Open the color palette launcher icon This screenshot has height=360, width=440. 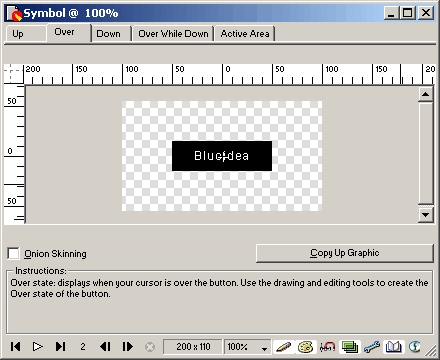click(305, 347)
